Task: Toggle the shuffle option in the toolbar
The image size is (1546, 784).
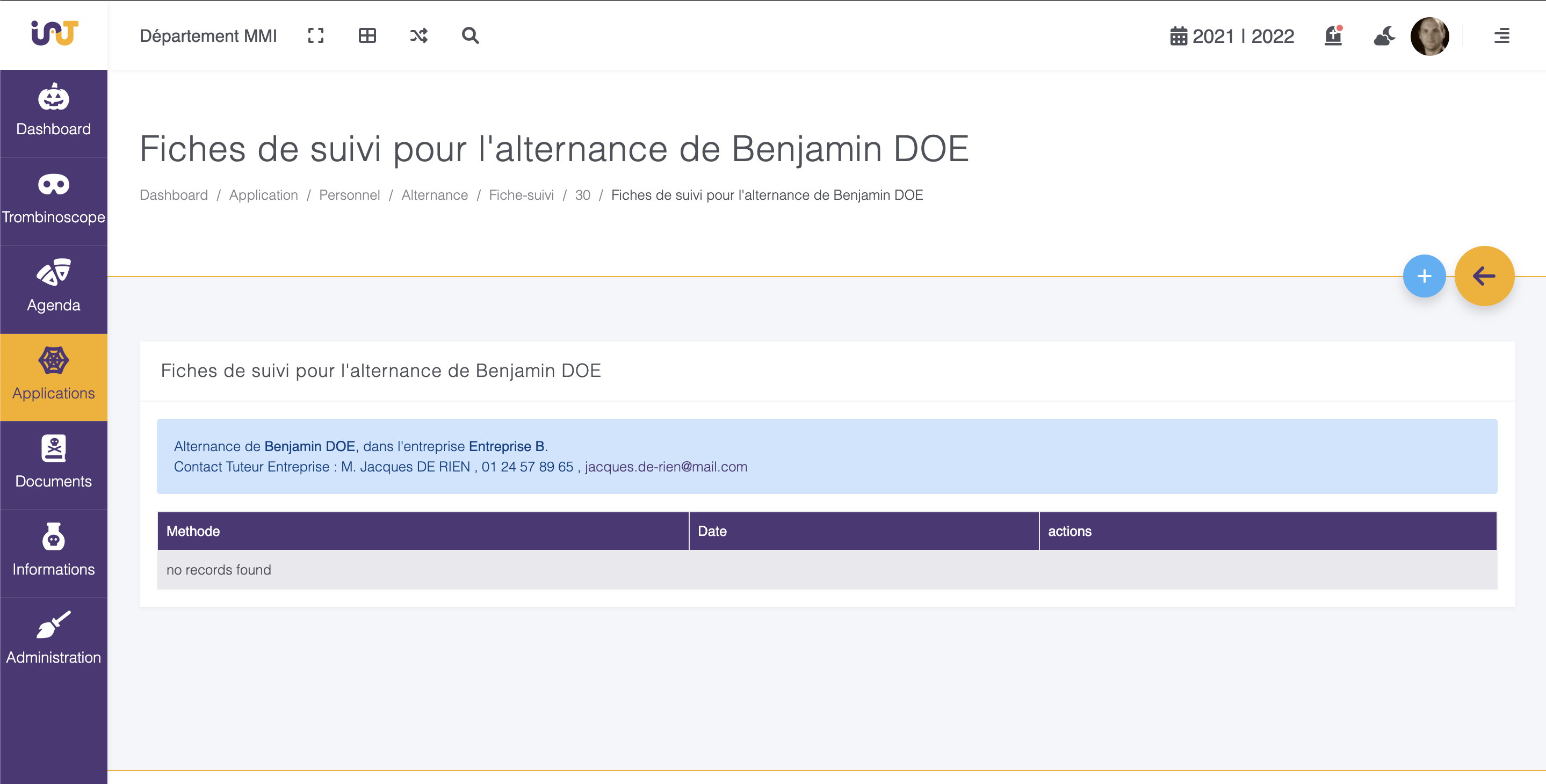Action: pyautogui.click(x=419, y=35)
